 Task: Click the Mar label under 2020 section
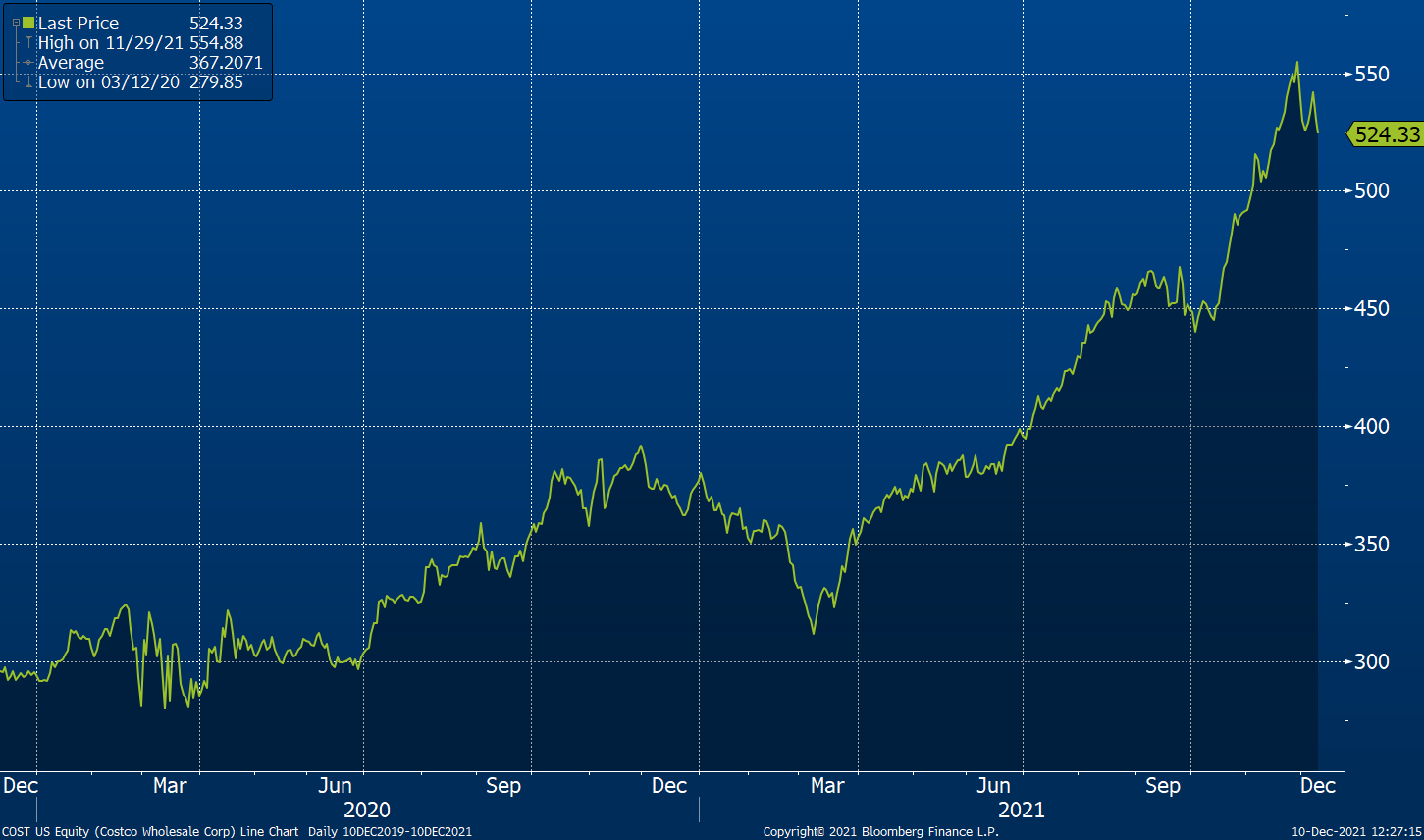point(170,786)
